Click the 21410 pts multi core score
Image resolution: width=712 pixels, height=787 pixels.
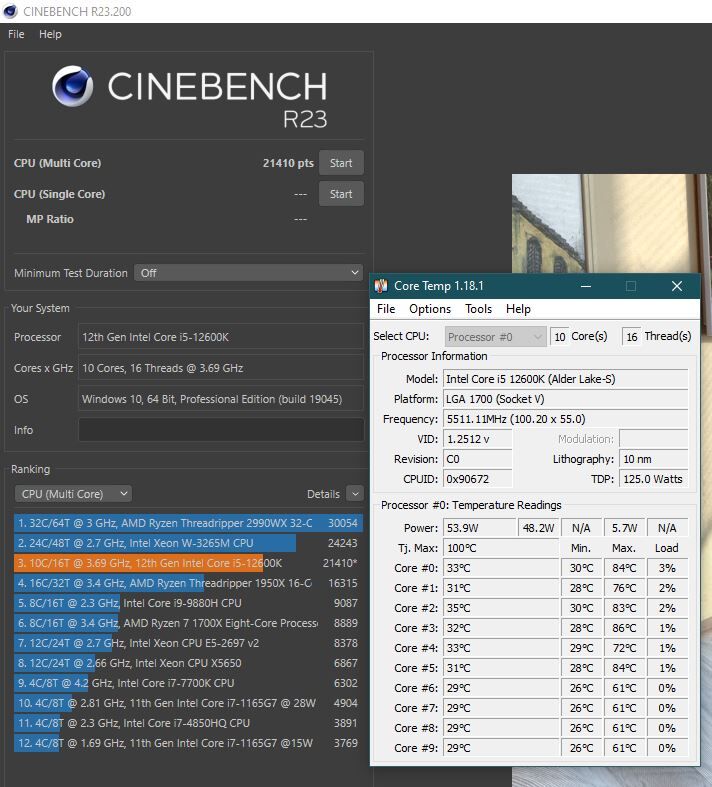[288, 163]
